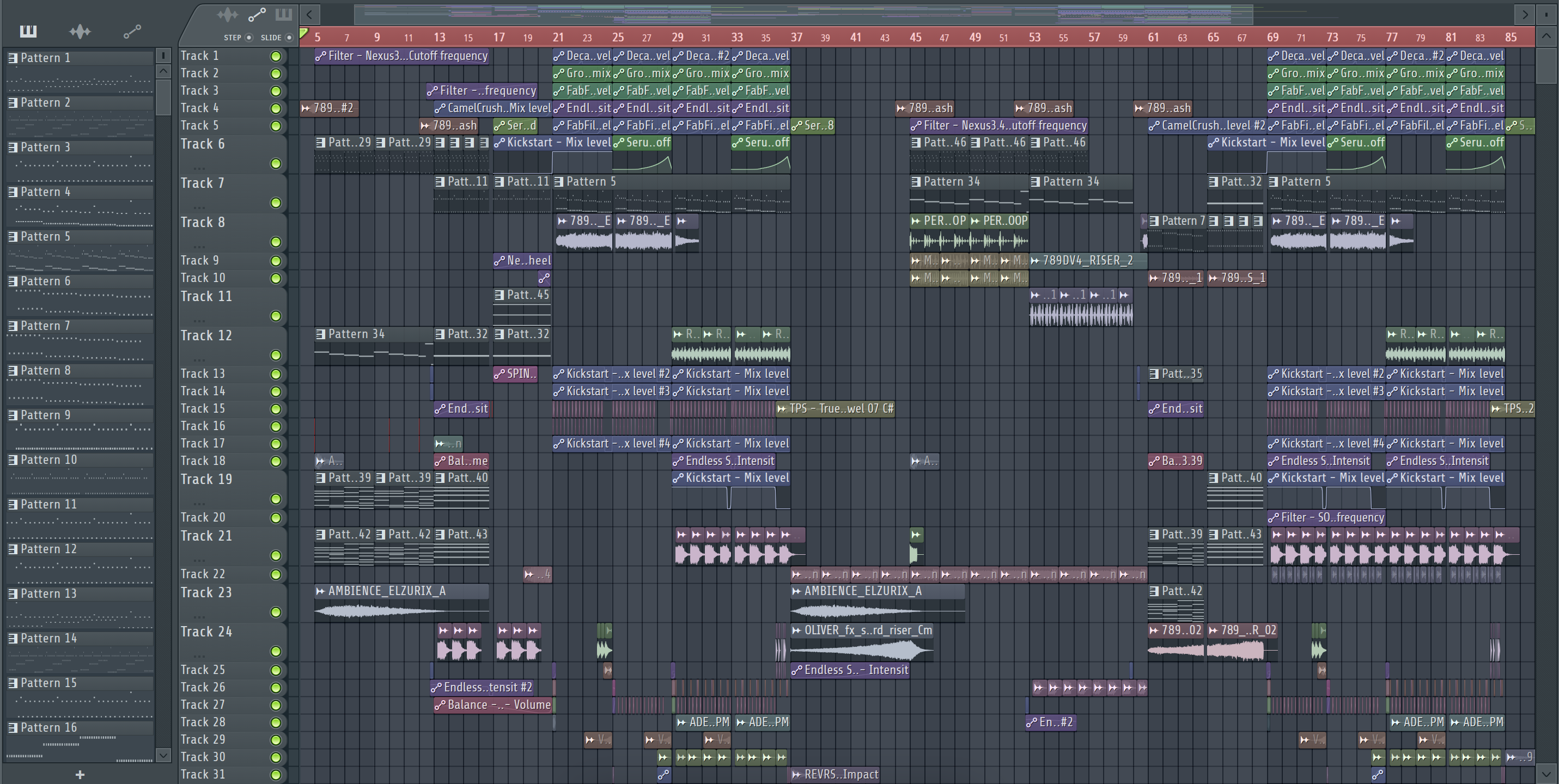
Task: Click playlist vertical scrollbar down arrow
Action: pos(1546,773)
